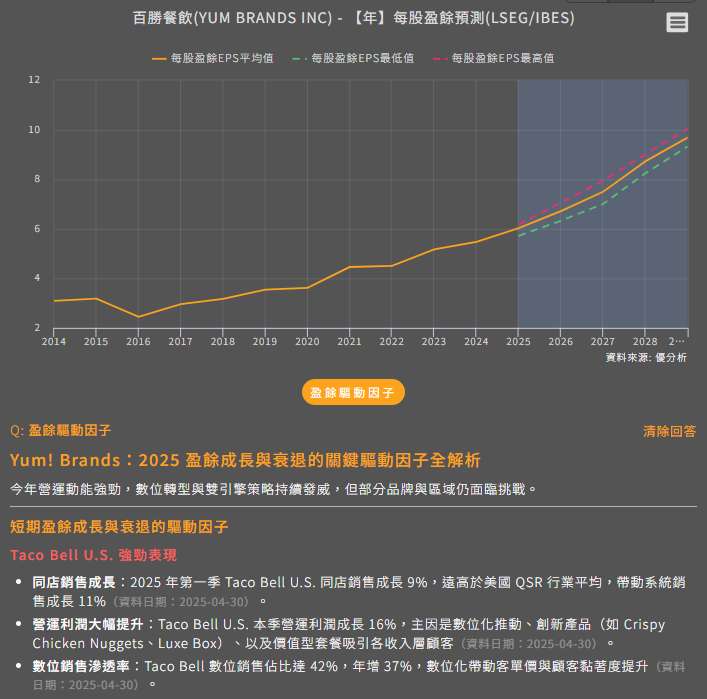Click the 同店銷售成長 bullet label

coord(74,582)
